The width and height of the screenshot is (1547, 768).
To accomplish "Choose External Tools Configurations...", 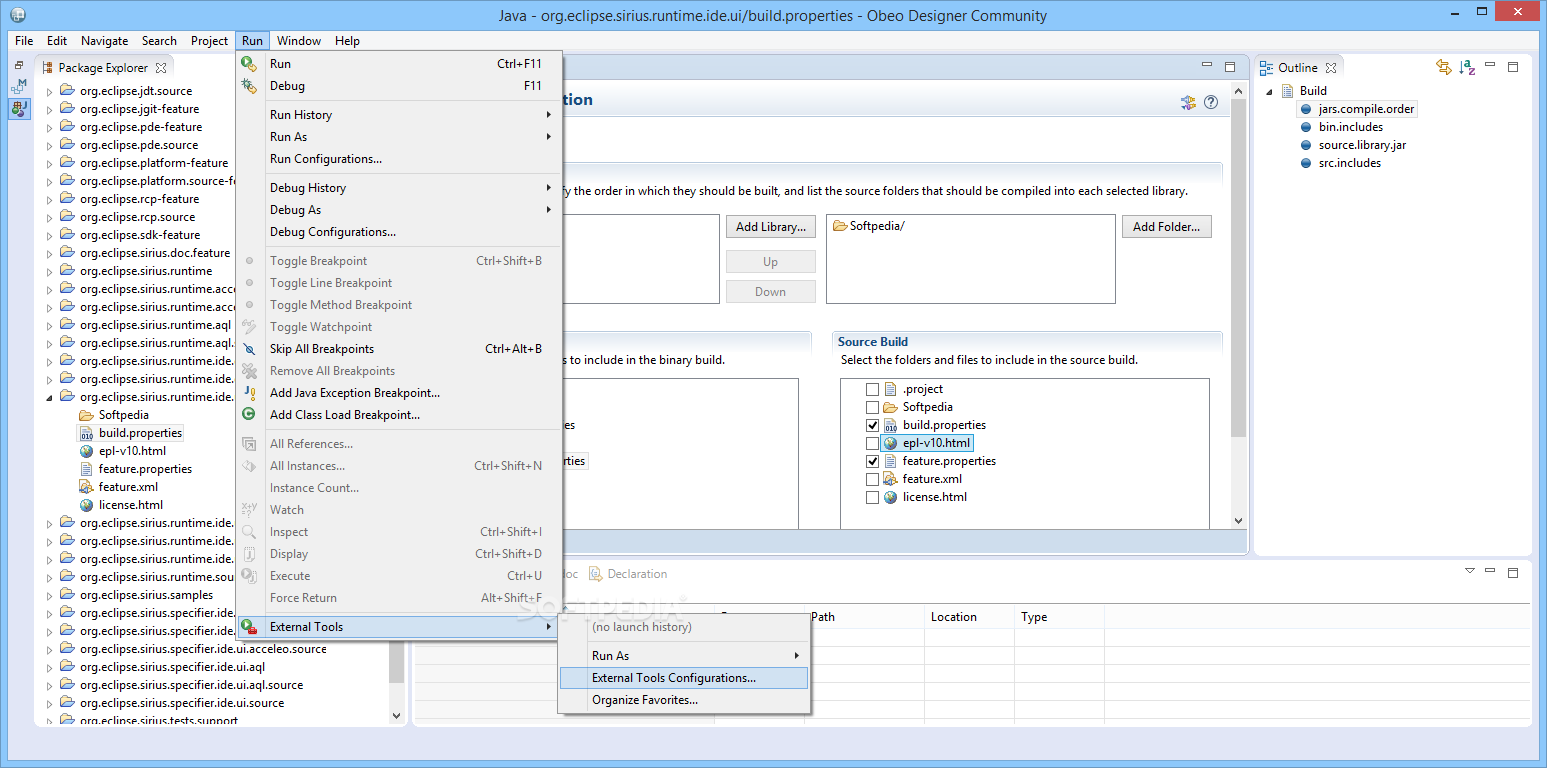I will click(684, 678).
